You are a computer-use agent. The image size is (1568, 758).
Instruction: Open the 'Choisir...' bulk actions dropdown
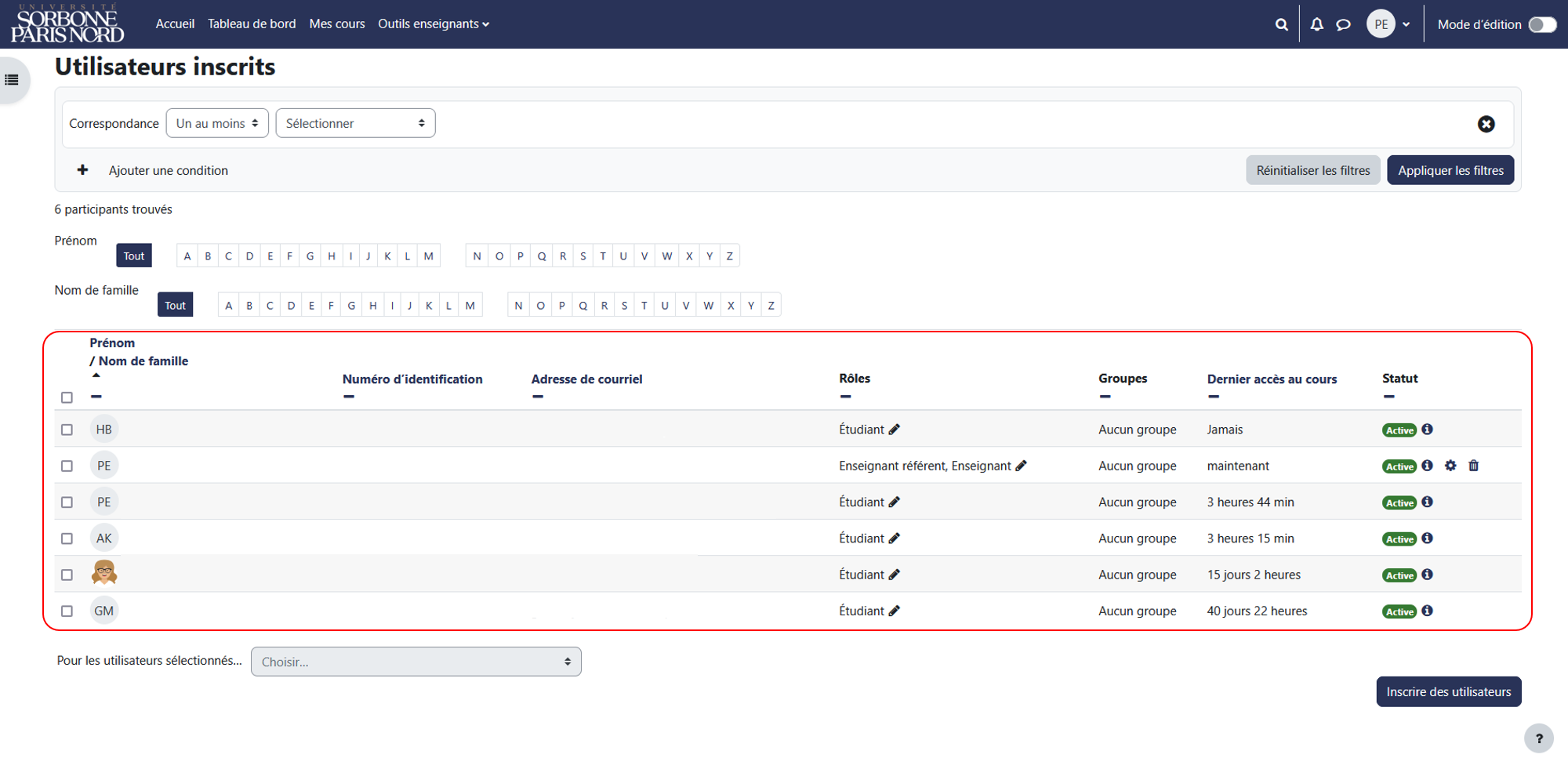tap(416, 662)
